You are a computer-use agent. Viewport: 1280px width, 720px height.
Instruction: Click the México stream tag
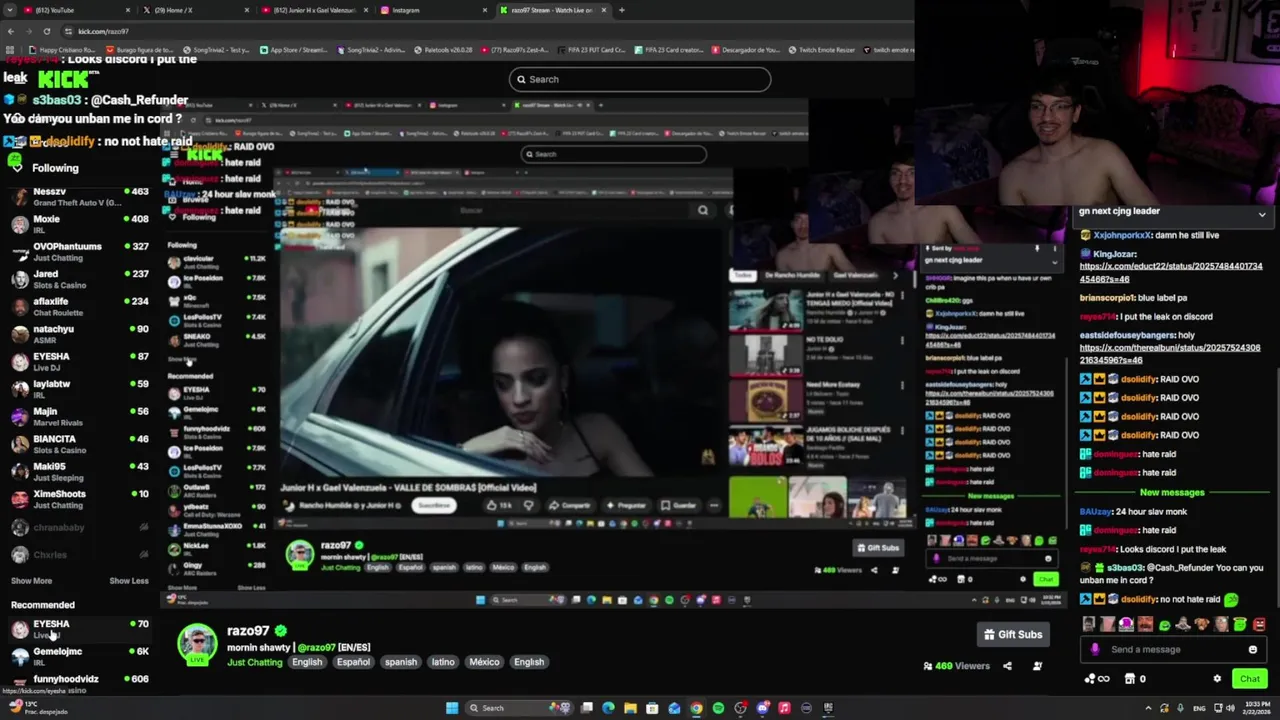(484, 662)
